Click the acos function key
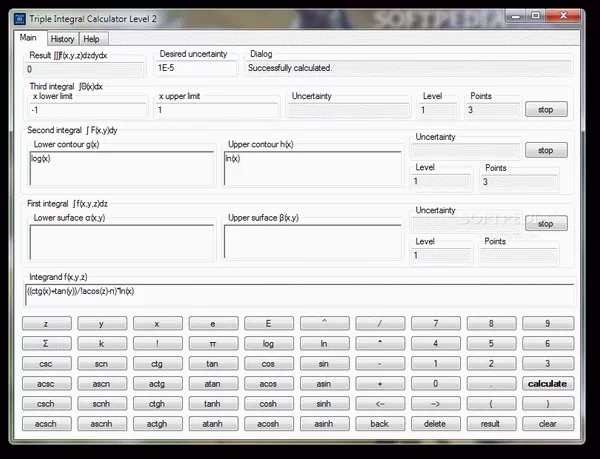The image size is (600, 459). click(269, 384)
